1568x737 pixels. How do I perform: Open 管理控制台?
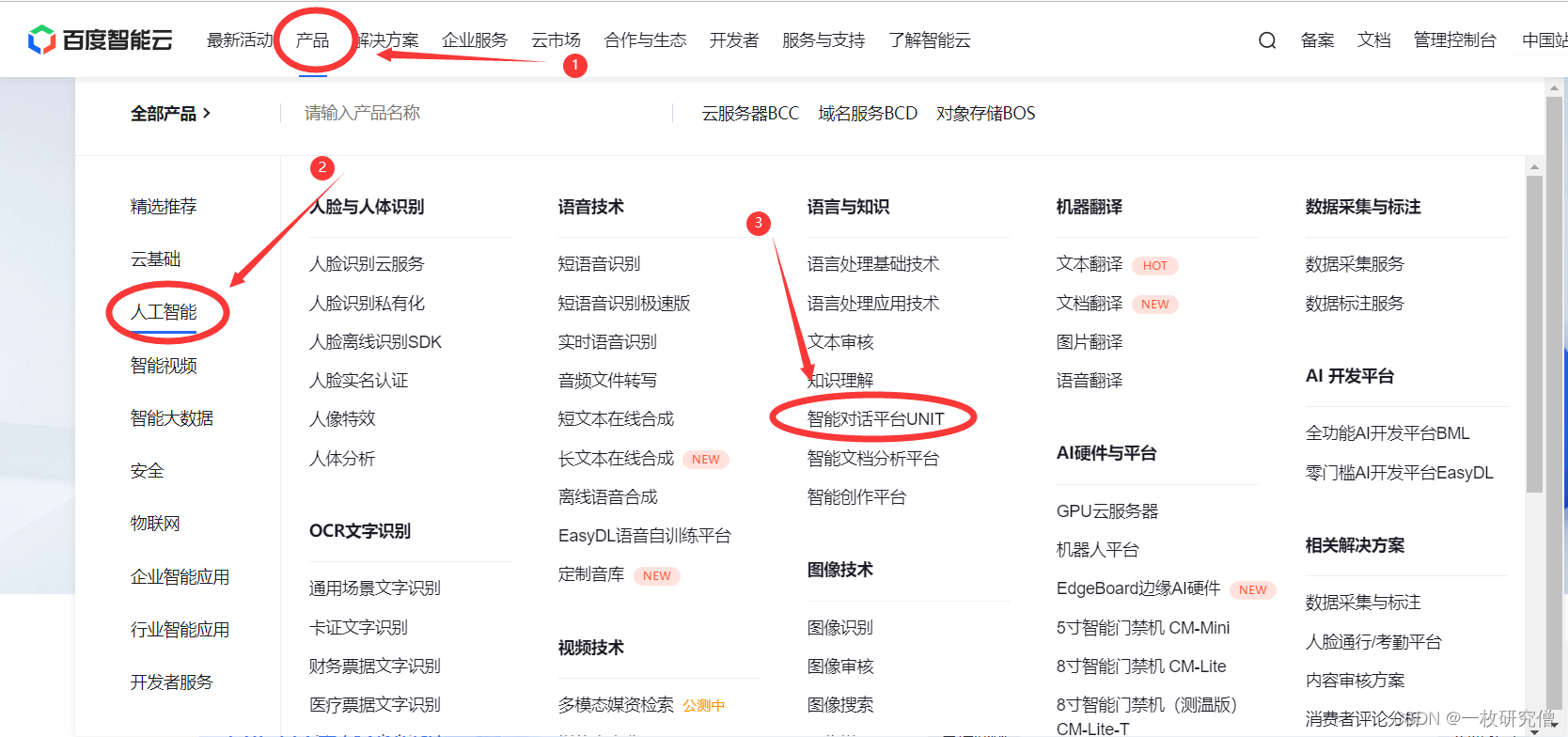pos(1454,40)
